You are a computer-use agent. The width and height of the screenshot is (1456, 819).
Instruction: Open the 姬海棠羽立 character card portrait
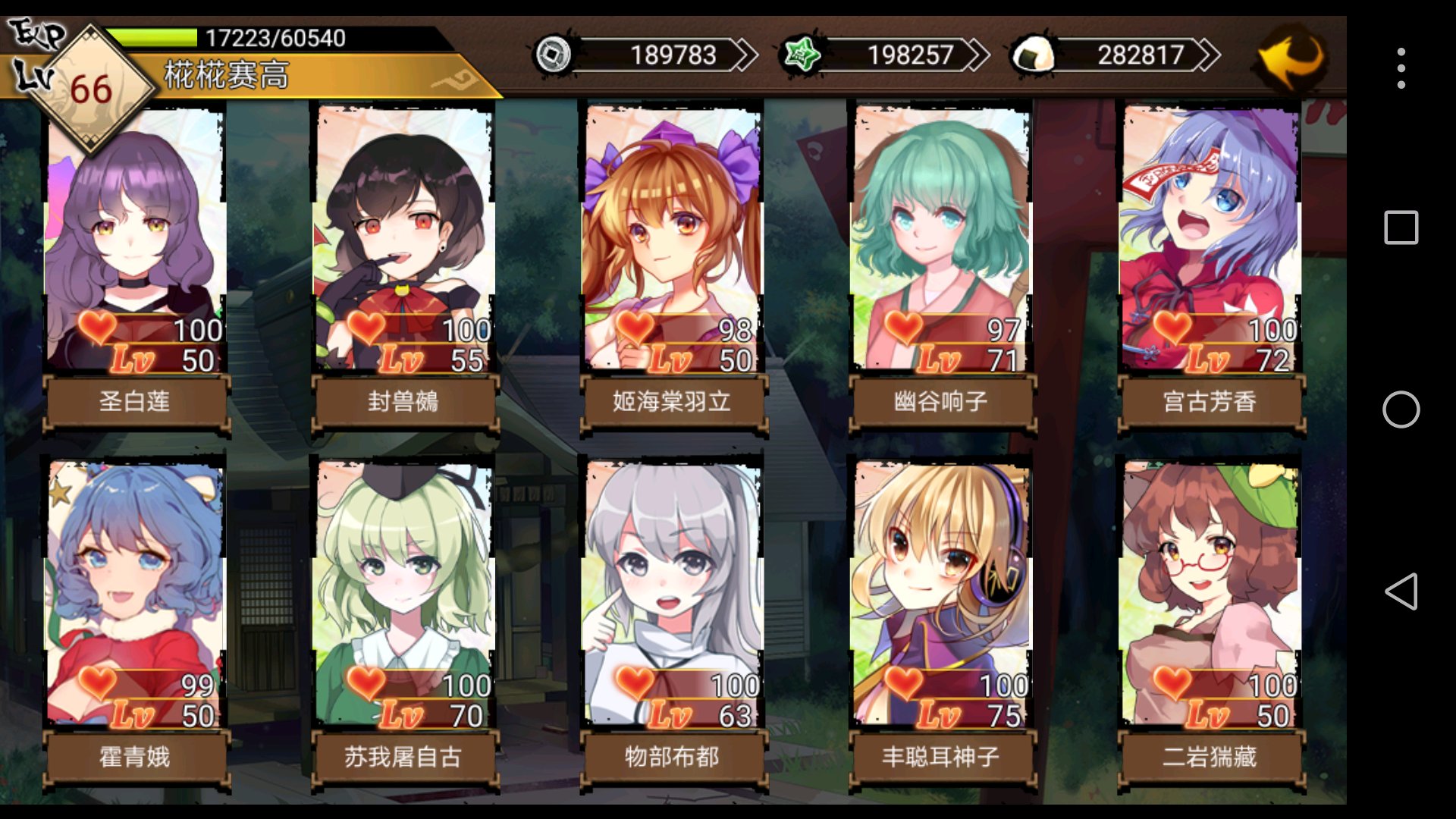(x=672, y=238)
